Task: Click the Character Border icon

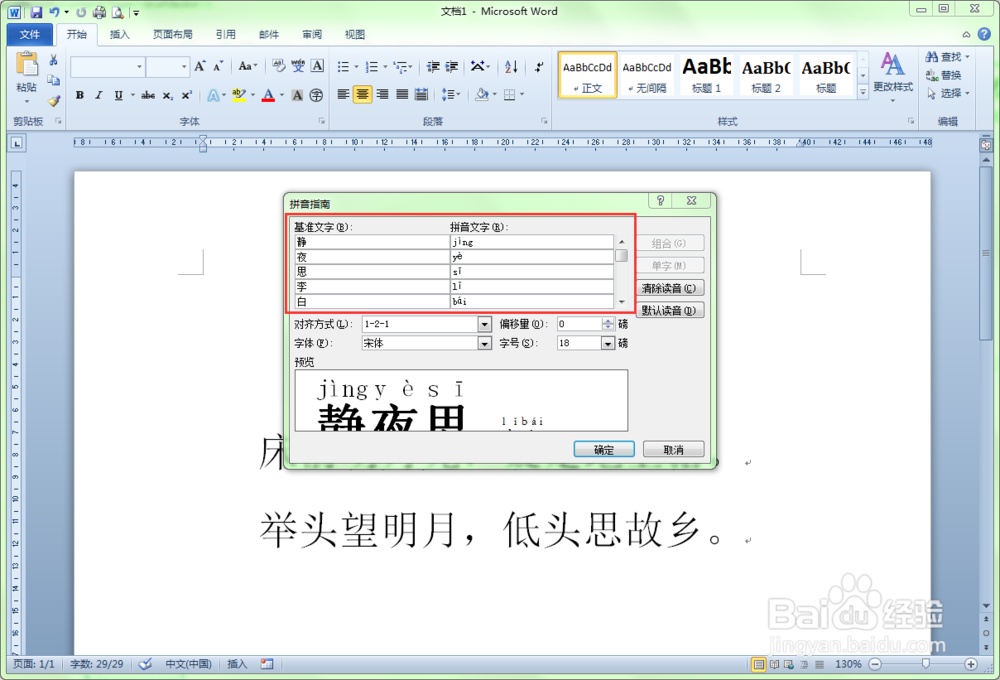Action: tap(317, 66)
